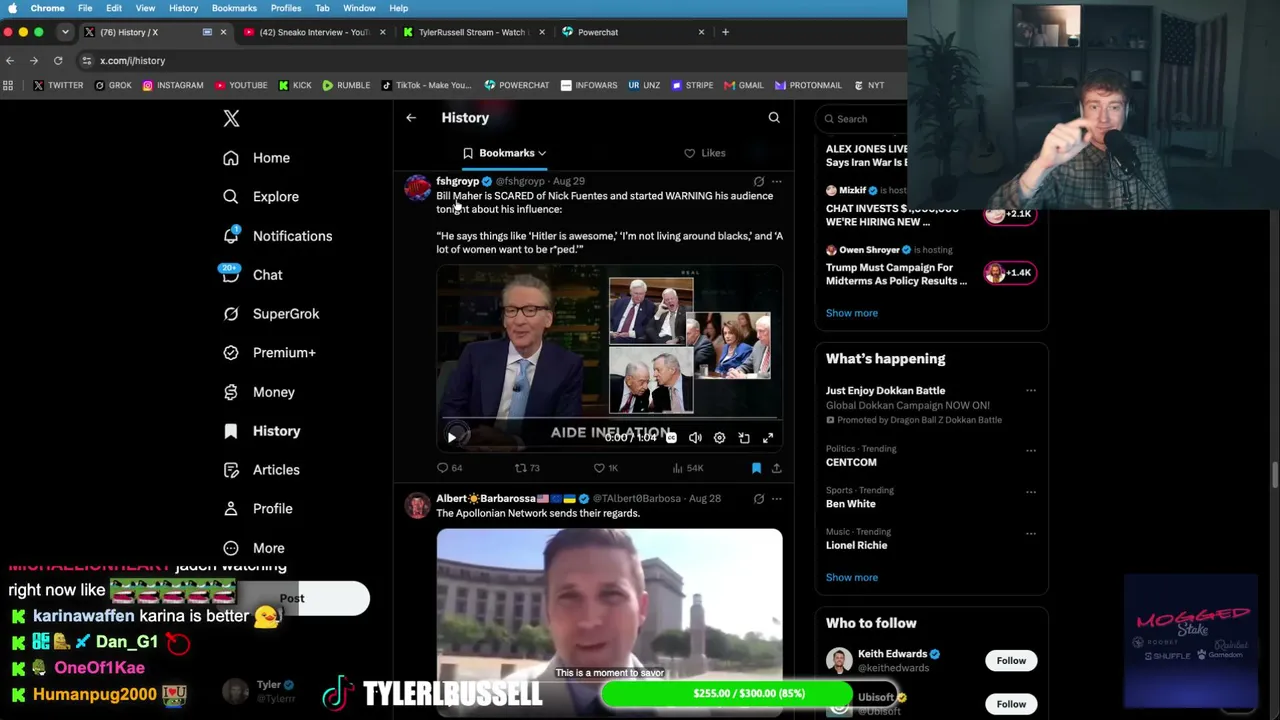This screenshot has width=1280, height=720.
Task: Play the Bill Maher video
Action: tap(452, 437)
